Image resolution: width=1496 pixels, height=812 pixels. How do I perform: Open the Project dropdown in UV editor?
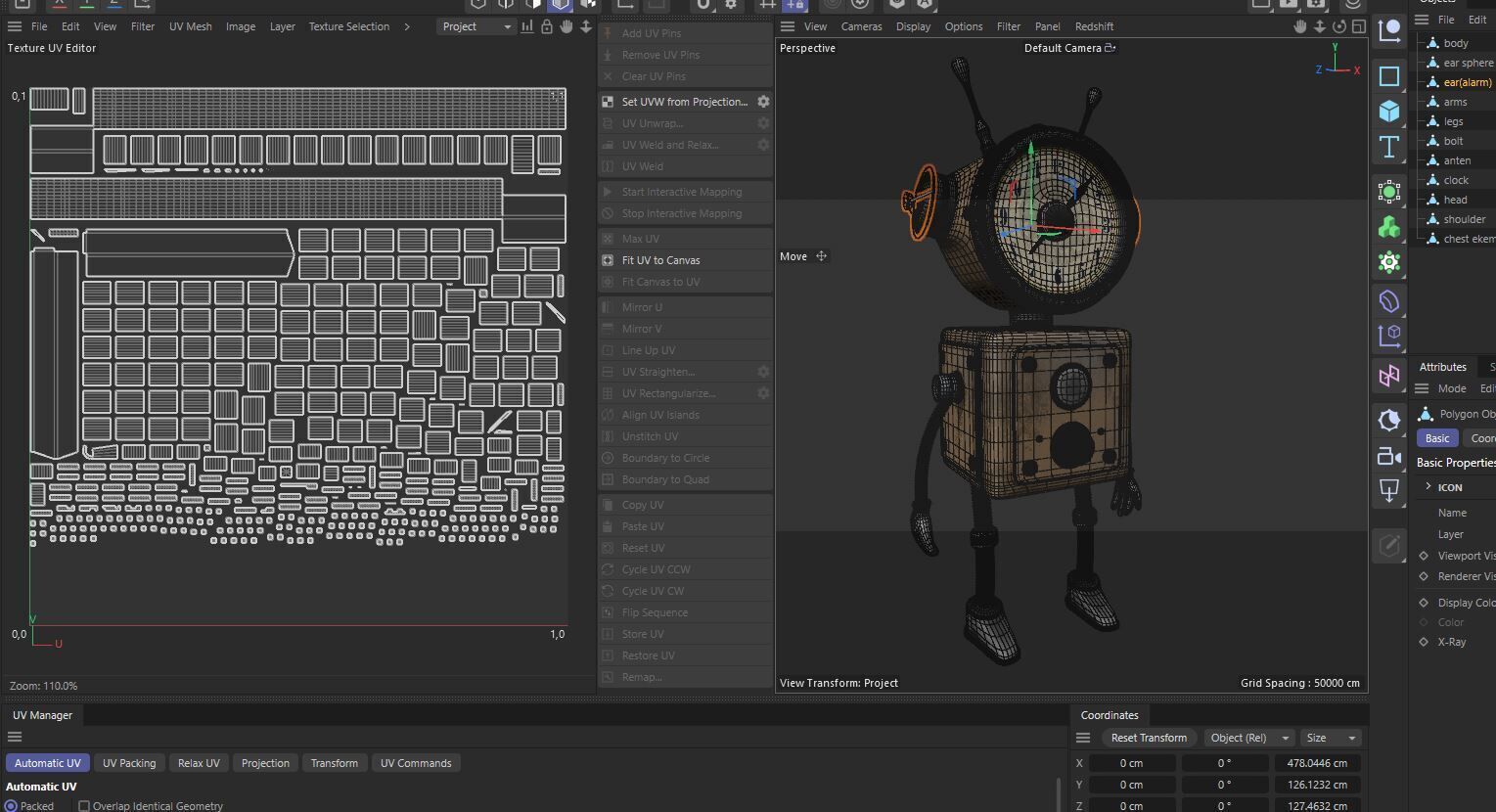point(476,26)
